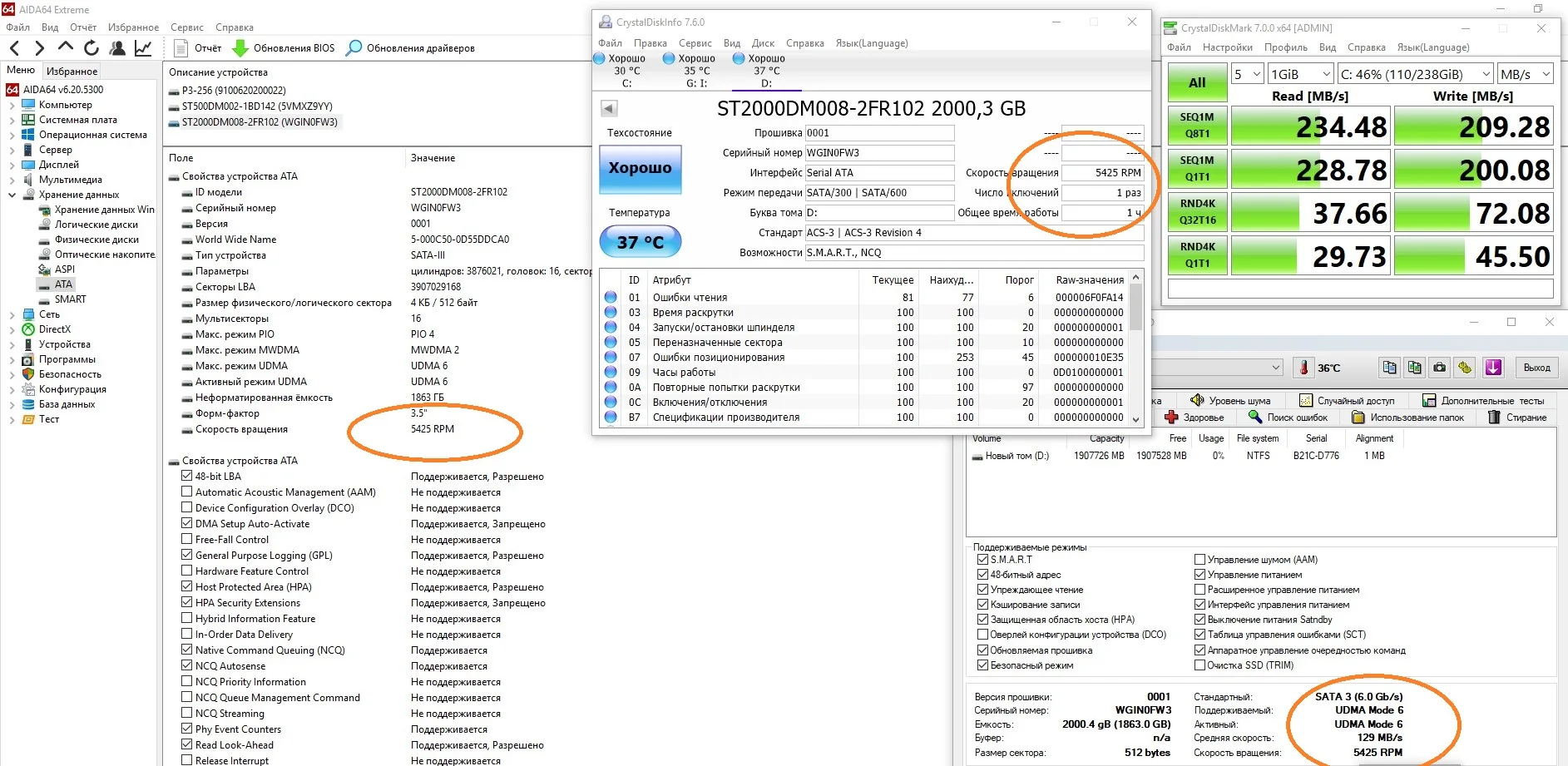The height and width of the screenshot is (766, 1568).
Task: Run the RND4K Q32T16 test button
Action: click(1197, 212)
